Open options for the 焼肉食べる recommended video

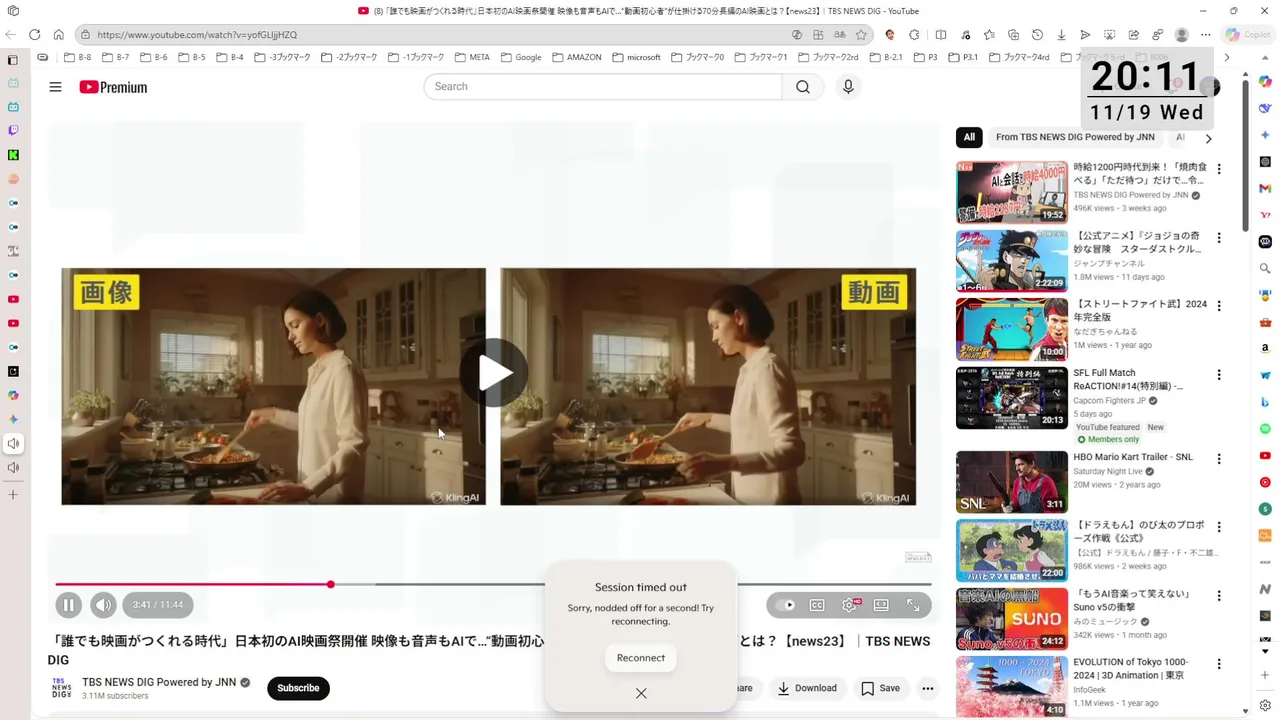tap(1219, 169)
